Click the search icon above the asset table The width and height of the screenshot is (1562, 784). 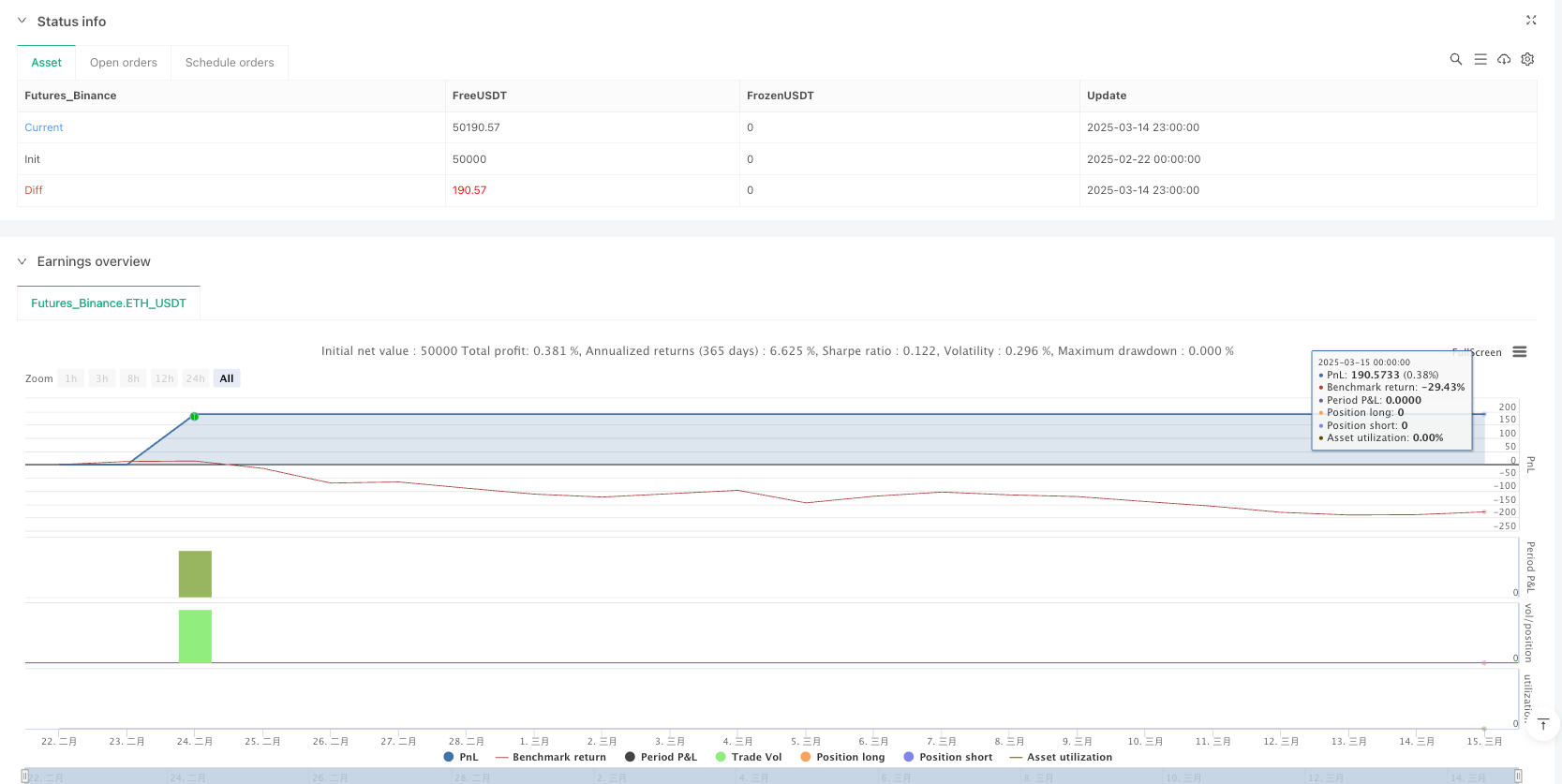click(x=1456, y=59)
